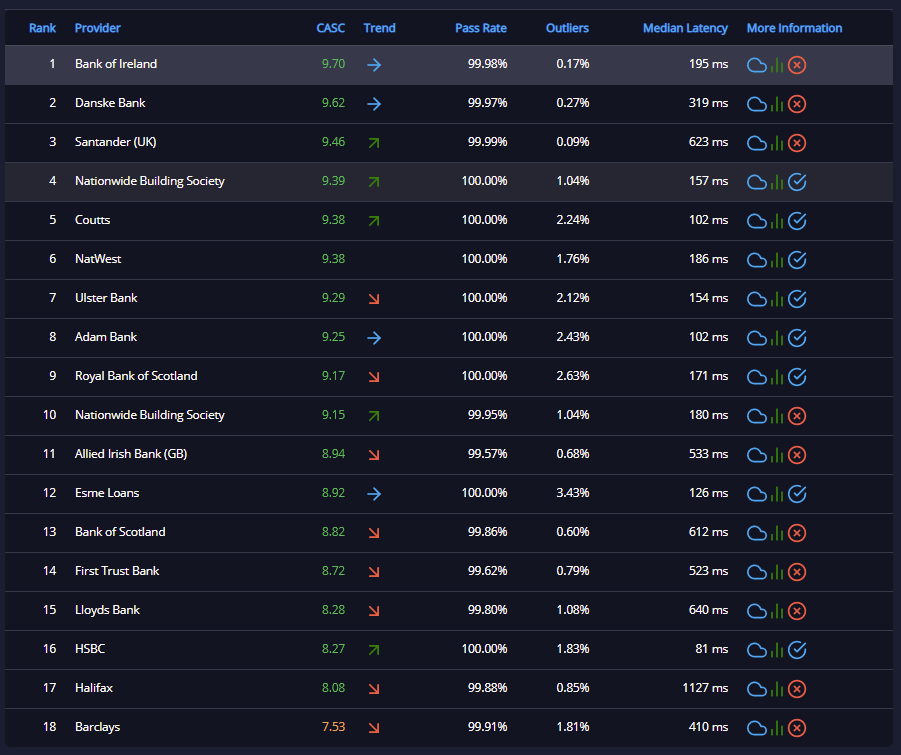901x755 pixels.
Task: Click Bank of Scotland CASC score 8.82
Action: [x=333, y=532]
